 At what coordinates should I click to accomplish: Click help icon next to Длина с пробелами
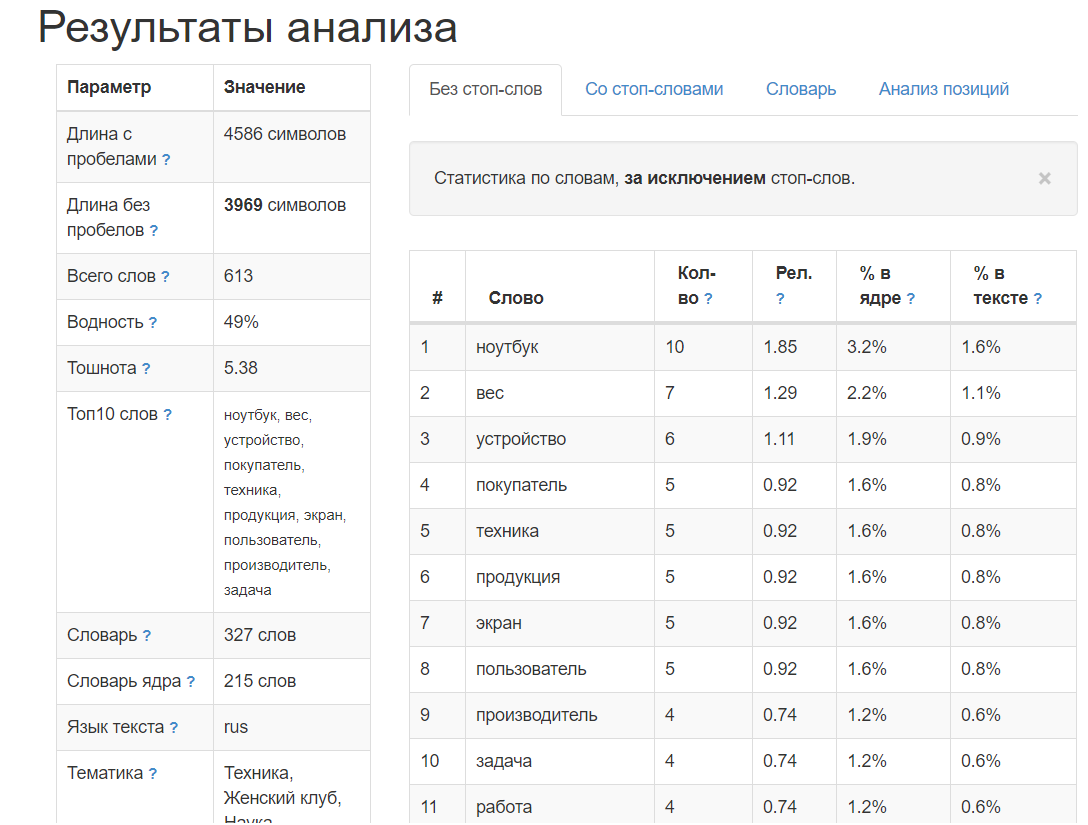coord(166,160)
